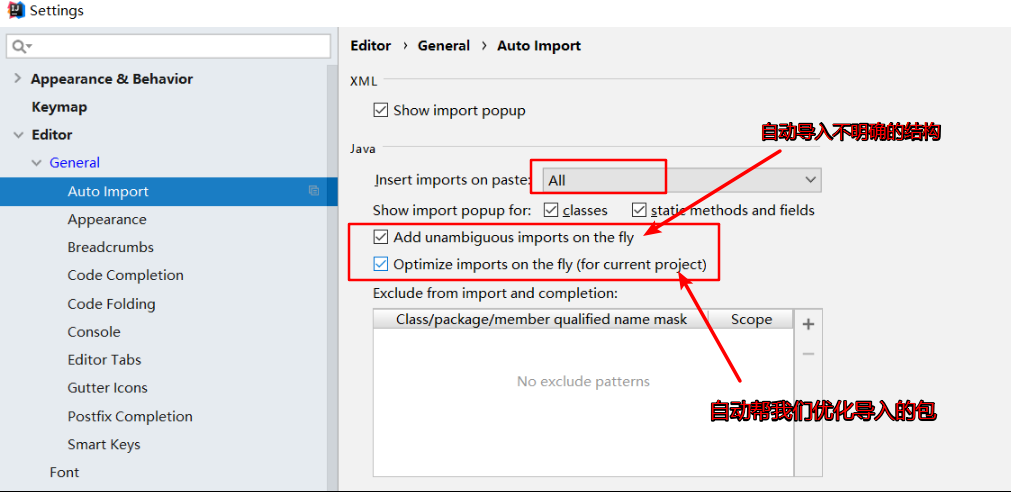Toggle XML Show import popup checkbox
The height and width of the screenshot is (492, 1011).
tap(380, 110)
